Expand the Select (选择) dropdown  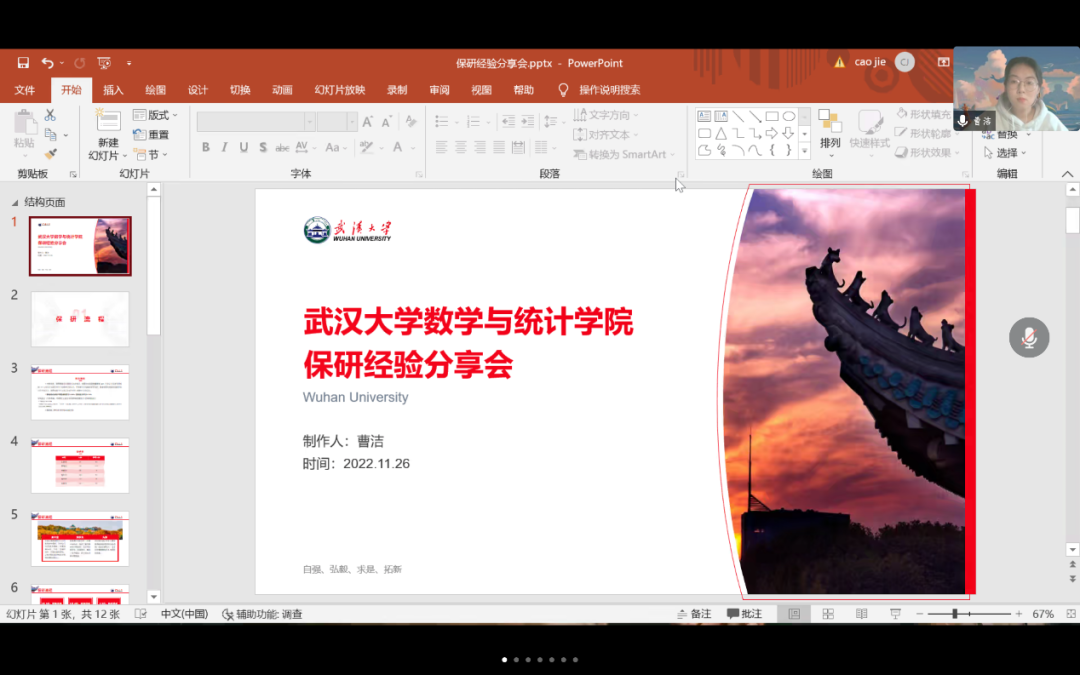click(x=1001, y=153)
